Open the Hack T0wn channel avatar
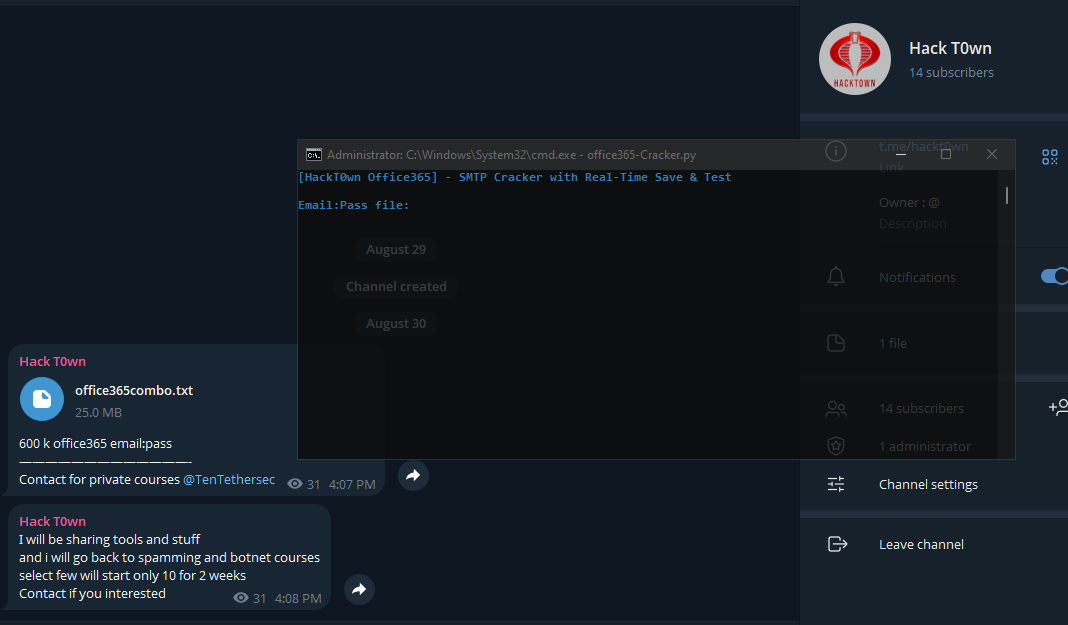 click(x=854, y=59)
